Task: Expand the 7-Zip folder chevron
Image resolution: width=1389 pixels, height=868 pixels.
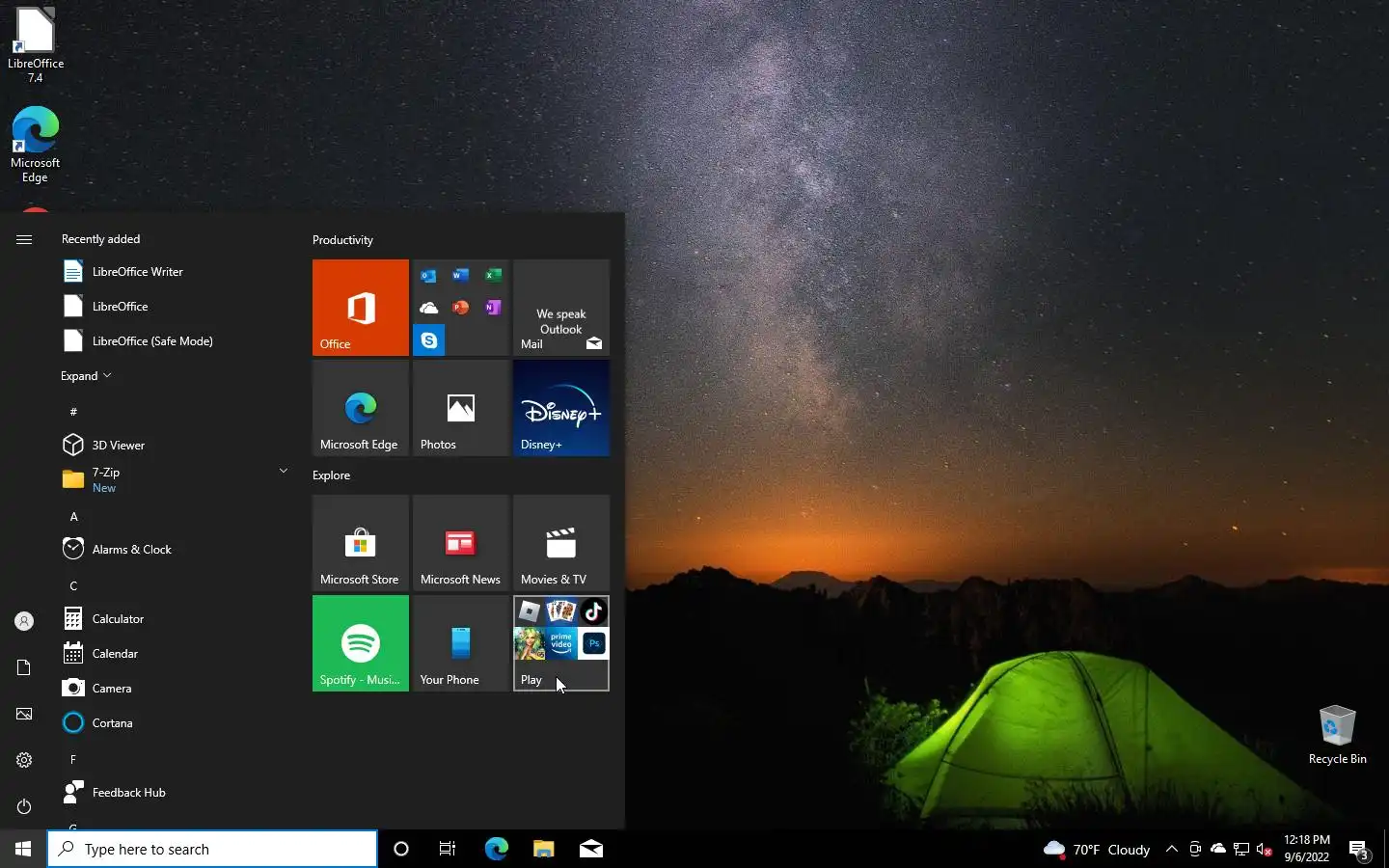Action: (x=283, y=471)
